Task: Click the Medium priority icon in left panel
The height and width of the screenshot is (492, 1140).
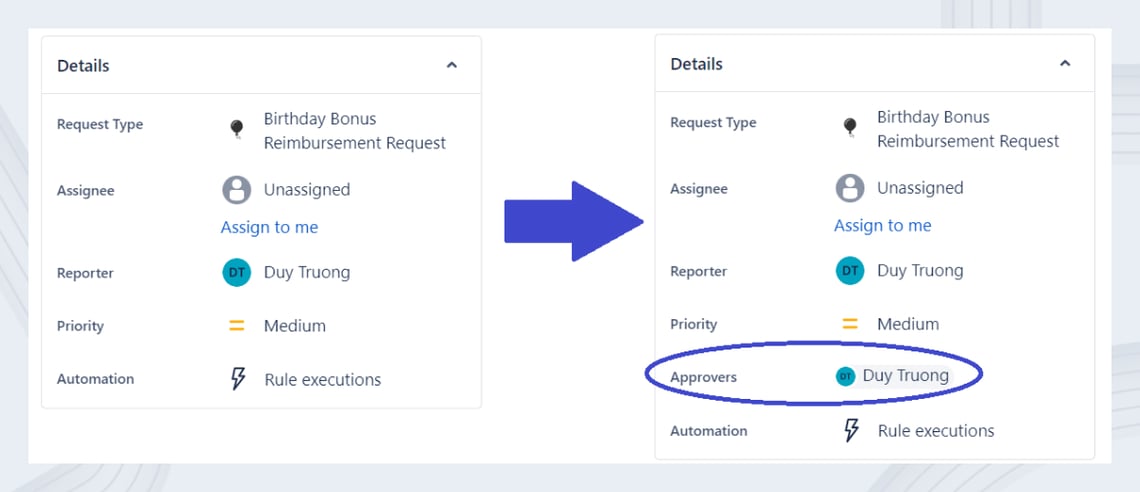Action: 237,326
